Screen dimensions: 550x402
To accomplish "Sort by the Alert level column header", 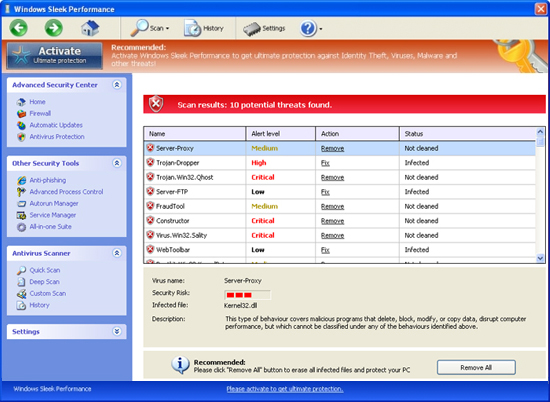I will (x=281, y=134).
